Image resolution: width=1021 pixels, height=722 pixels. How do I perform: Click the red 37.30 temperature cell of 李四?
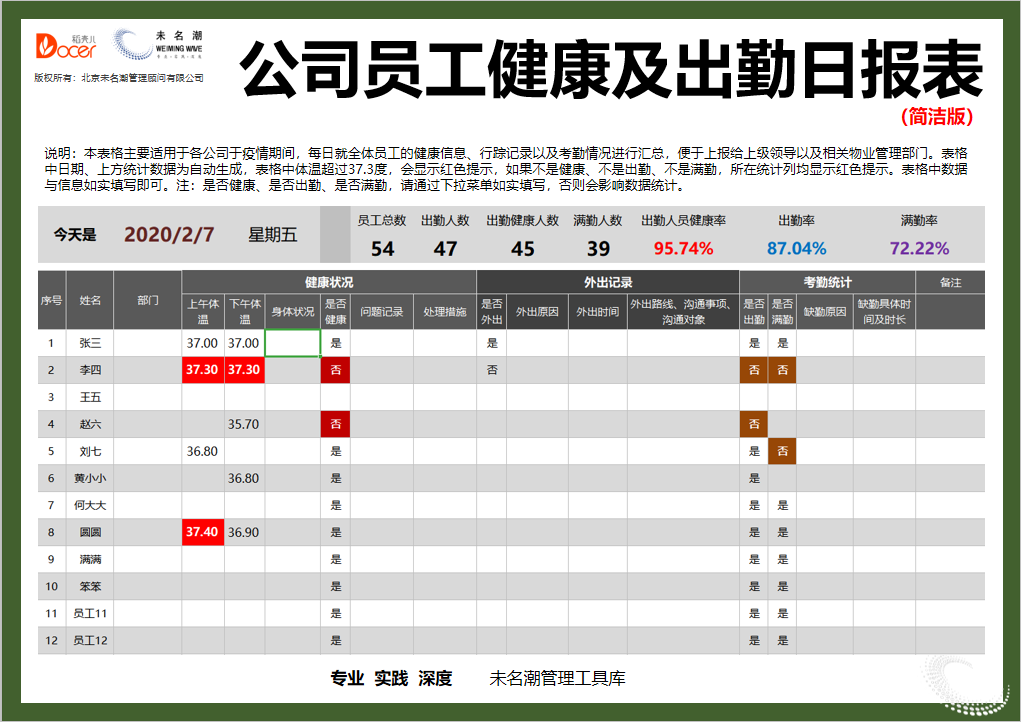[203, 370]
